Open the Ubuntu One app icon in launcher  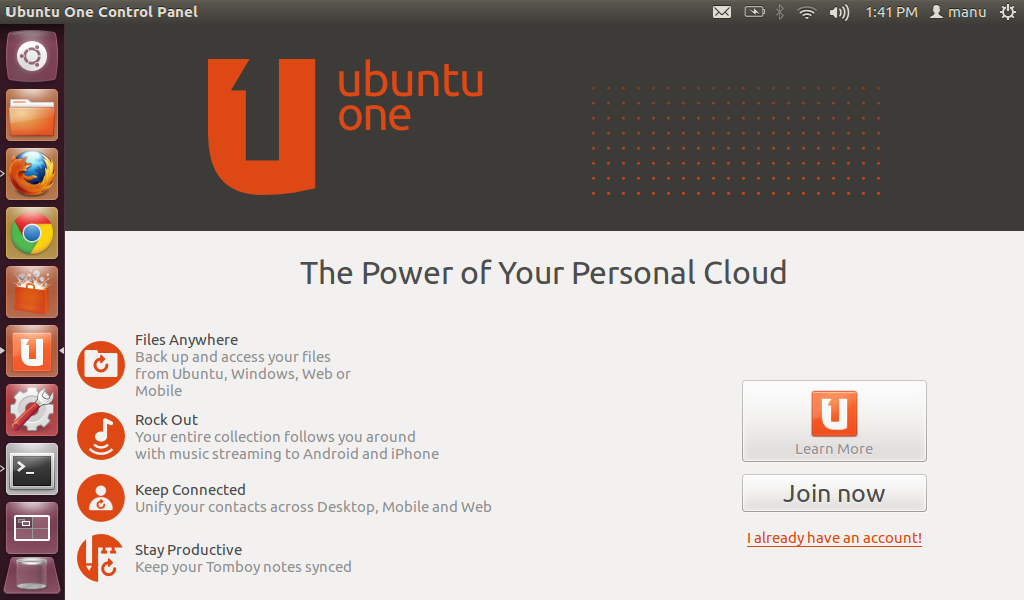point(31,351)
